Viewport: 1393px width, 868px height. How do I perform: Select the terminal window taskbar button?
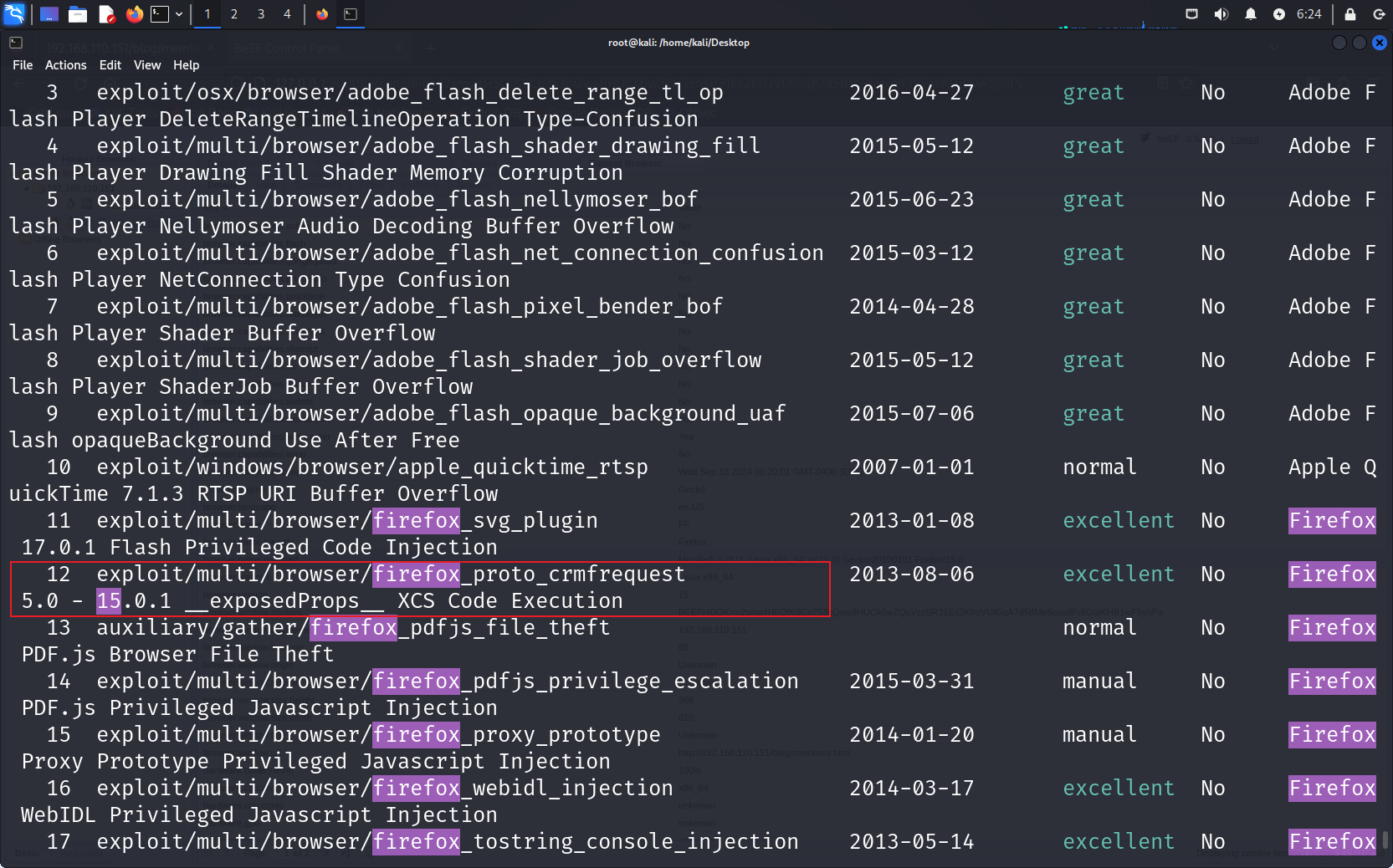[351, 13]
